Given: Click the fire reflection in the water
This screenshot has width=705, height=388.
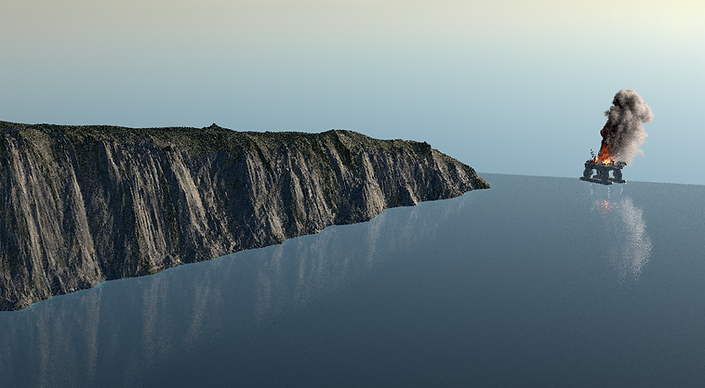Looking at the screenshot, I should point(603,206).
